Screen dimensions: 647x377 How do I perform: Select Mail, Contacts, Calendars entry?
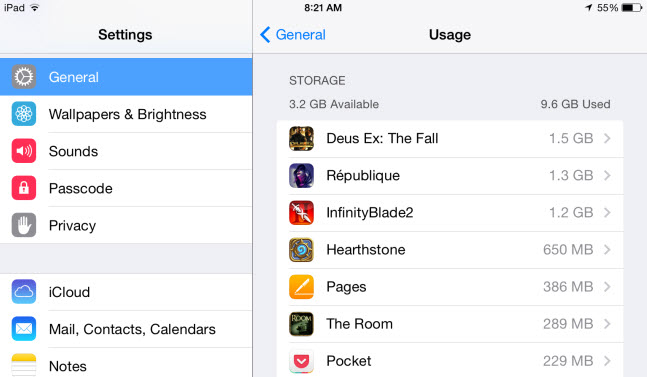point(126,329)
